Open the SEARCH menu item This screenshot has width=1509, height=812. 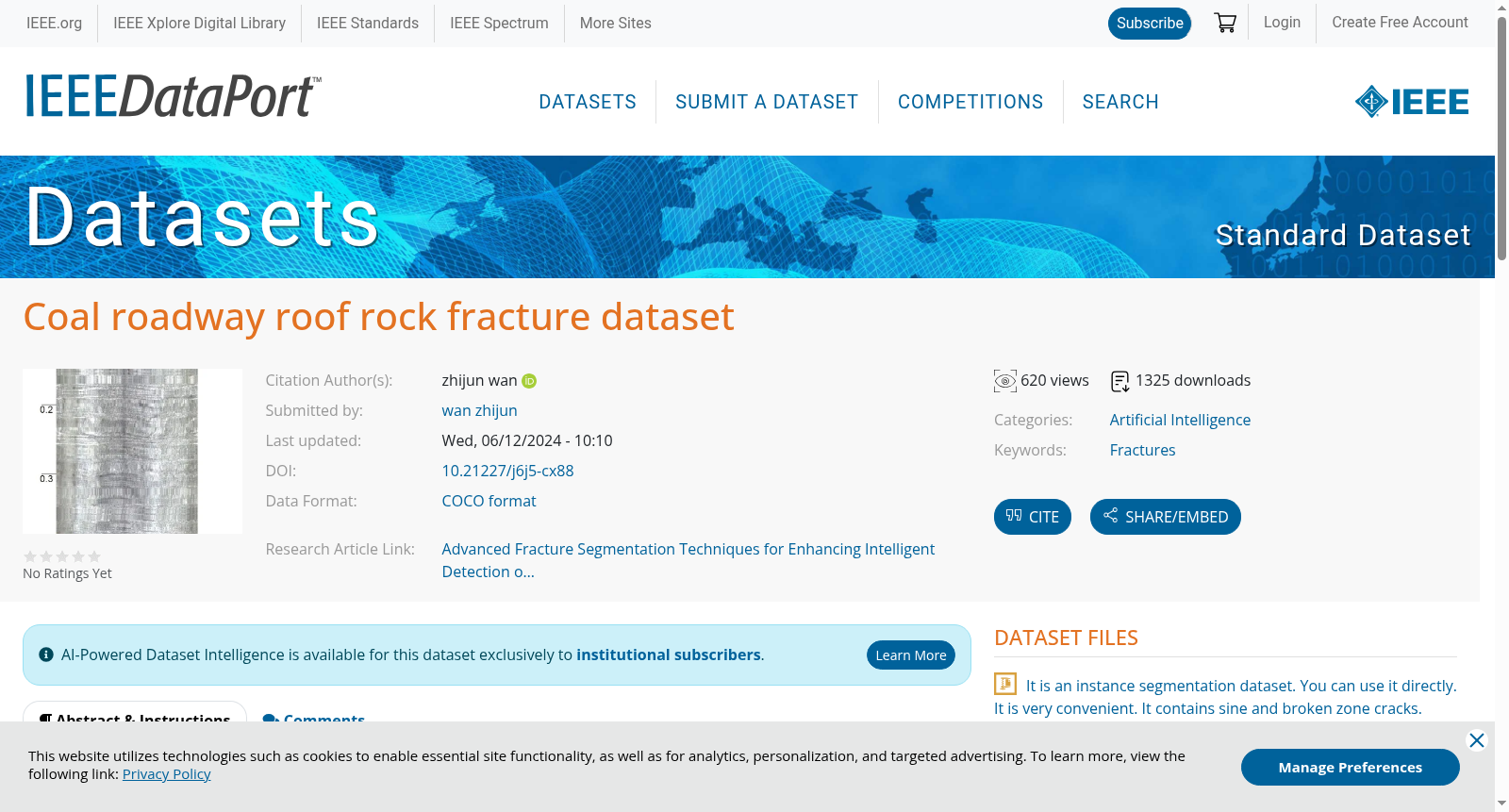(x=1120, y=102)
